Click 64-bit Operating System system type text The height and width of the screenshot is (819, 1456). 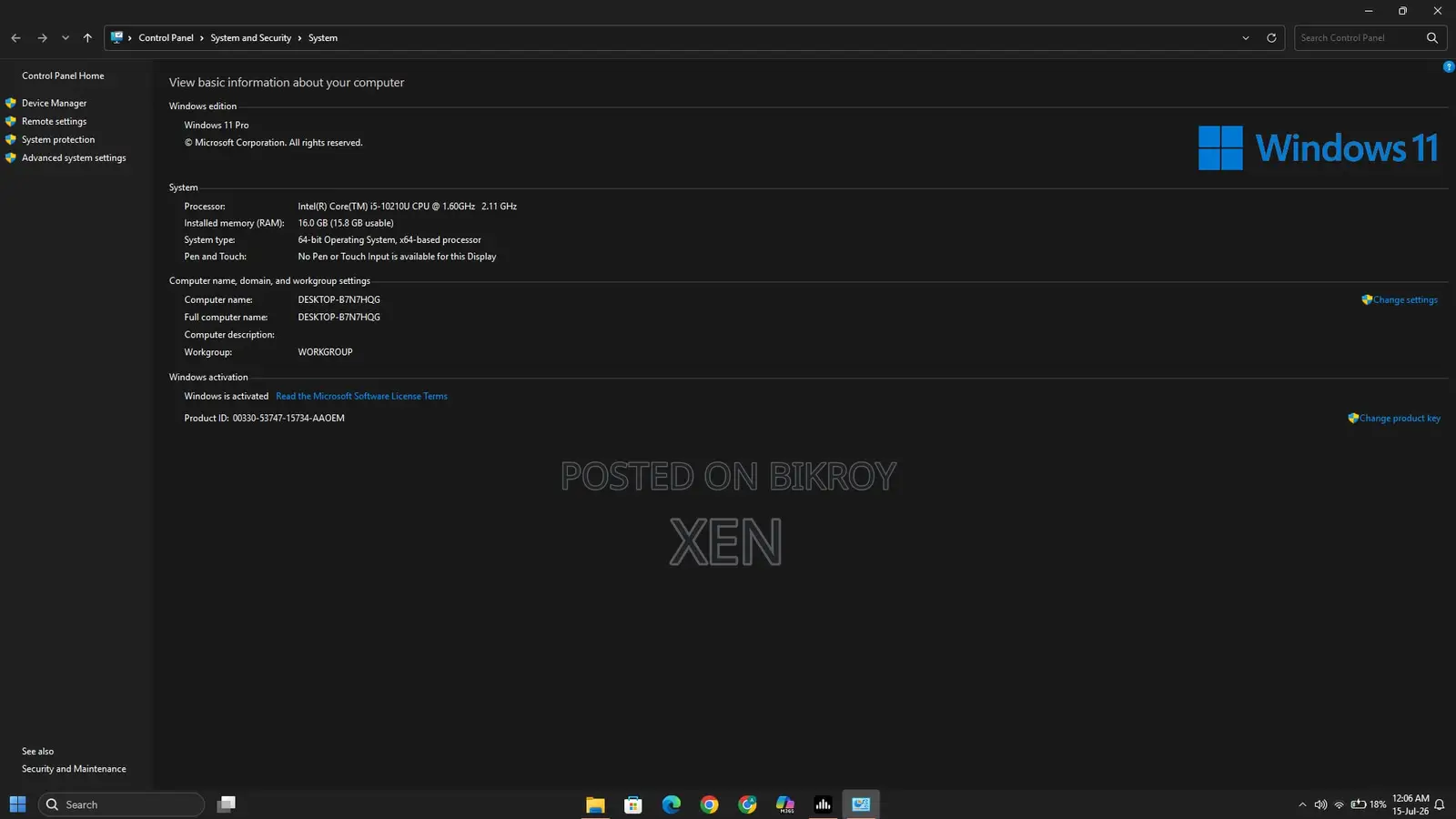[389, 240]
